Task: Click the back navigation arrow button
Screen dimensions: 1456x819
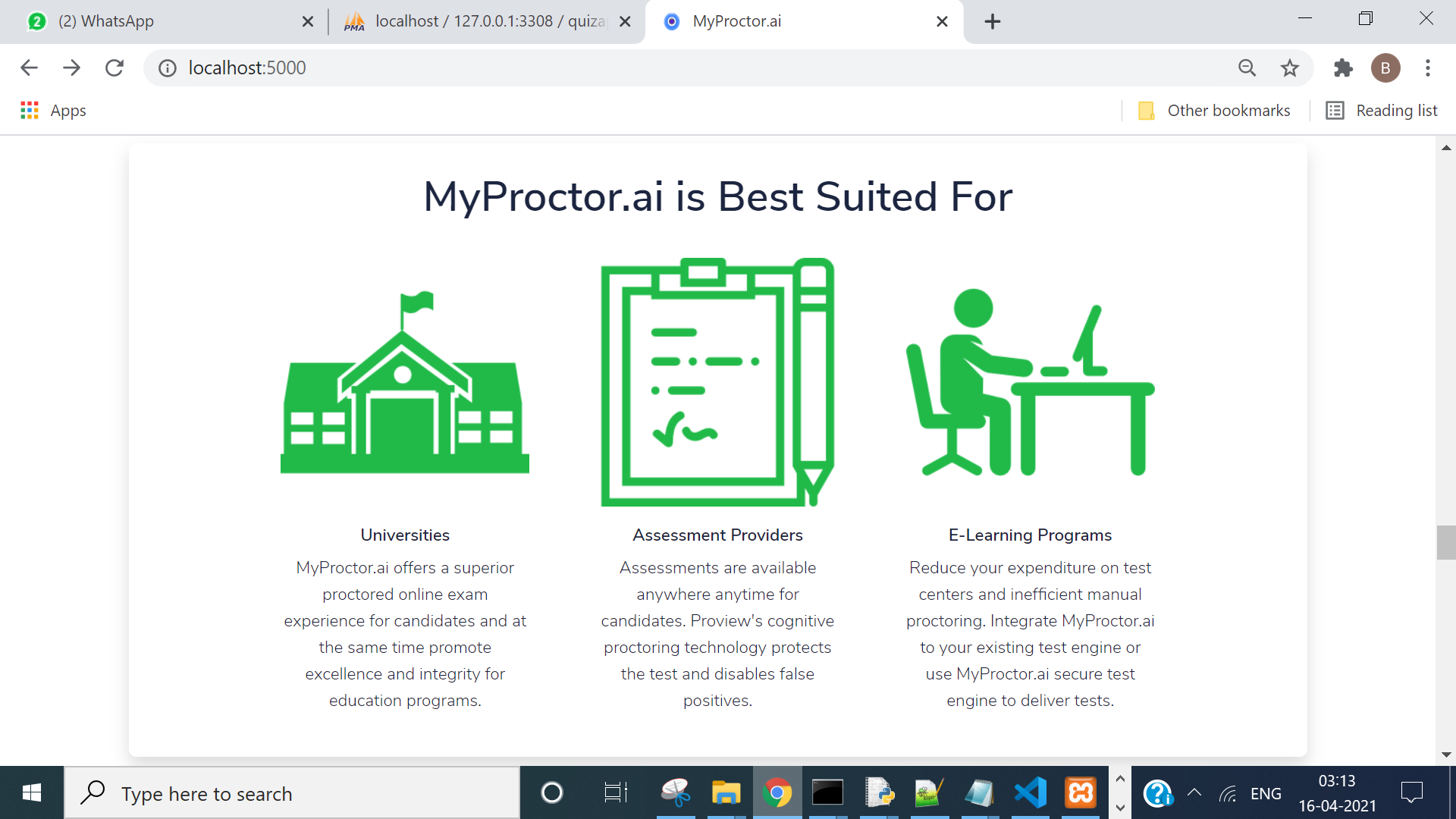Action: pyautogui.click(x=28, y=67)
